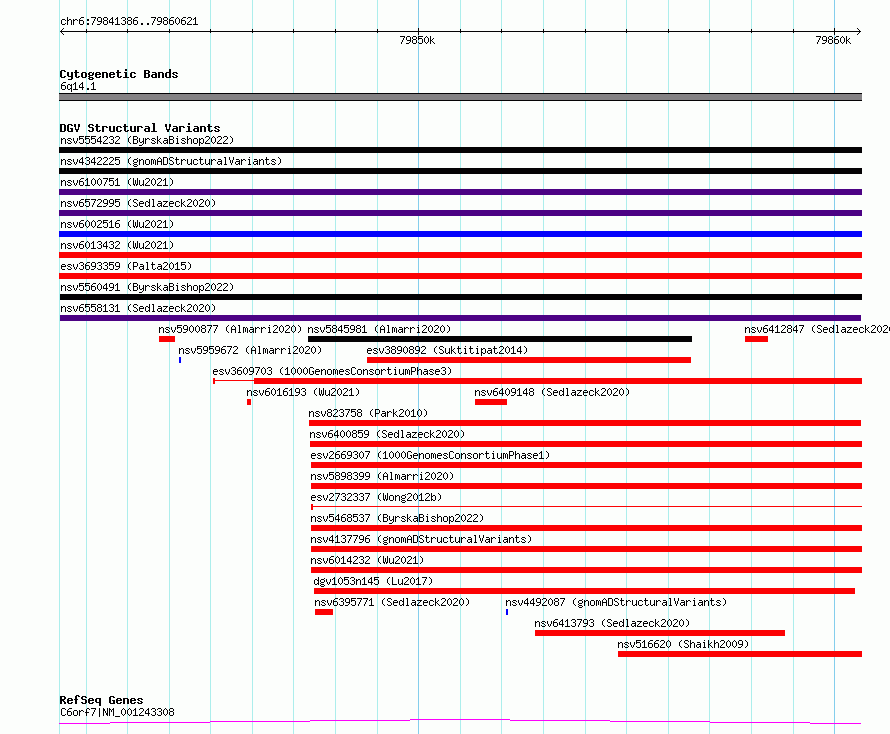
Task: Open the esv3890892 (Suktitipat2014) label
Action: (447, 350)
